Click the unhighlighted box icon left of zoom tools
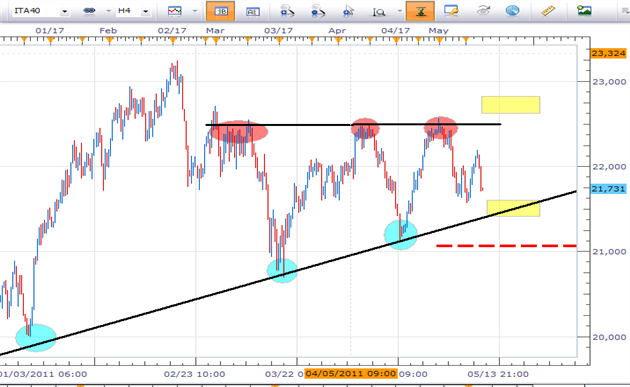The height and width of the screenshot is (387, 630). [x=252, y=12]
